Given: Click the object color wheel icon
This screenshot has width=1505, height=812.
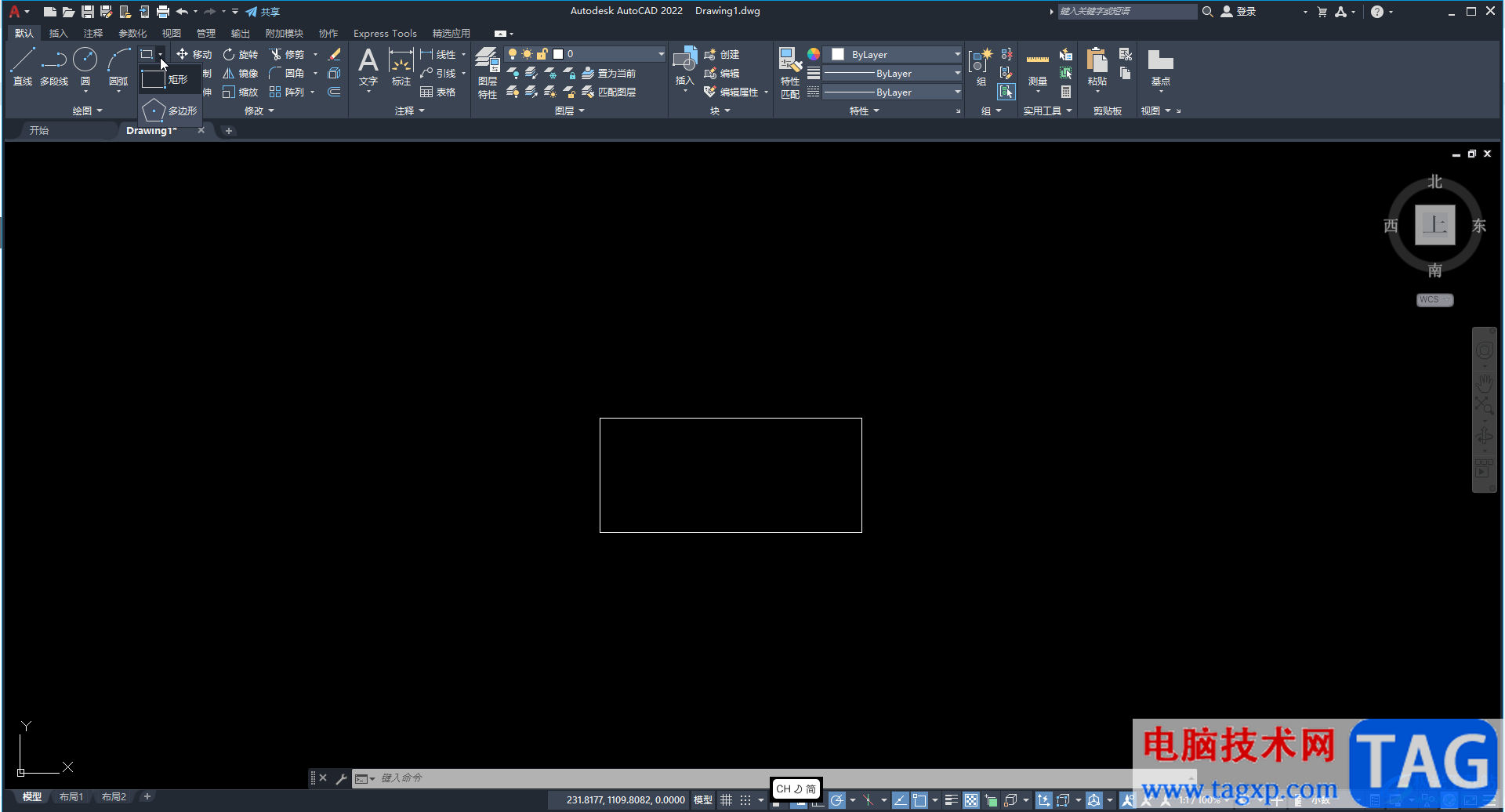Looking at the screenshot, I should (814, 54).
